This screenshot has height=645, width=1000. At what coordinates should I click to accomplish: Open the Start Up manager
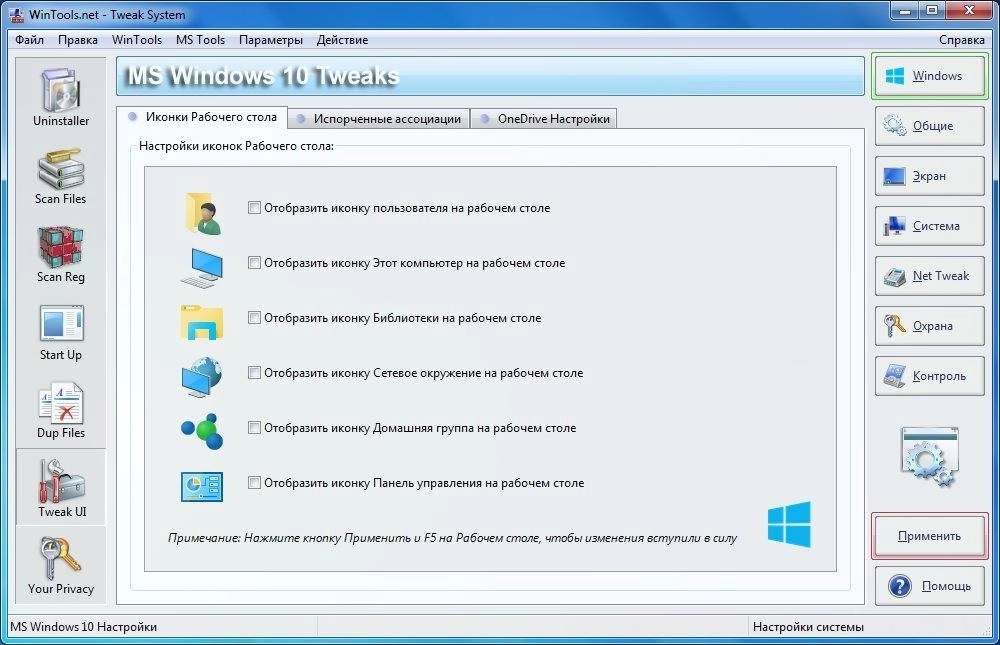[x=61, y=332]
